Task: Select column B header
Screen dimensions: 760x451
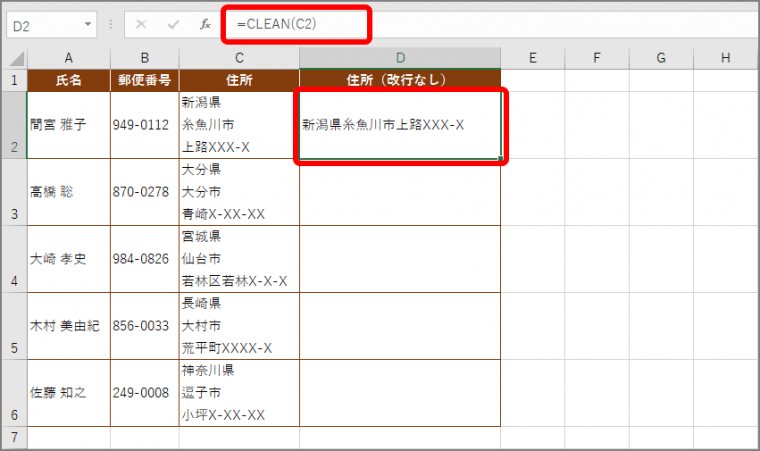Action: [144, 58]
